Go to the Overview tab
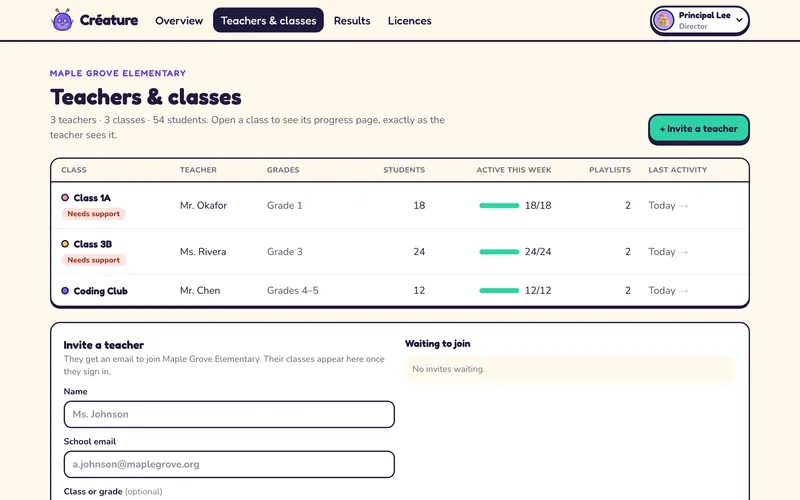 pyautogui.click(x=179, y=20)
